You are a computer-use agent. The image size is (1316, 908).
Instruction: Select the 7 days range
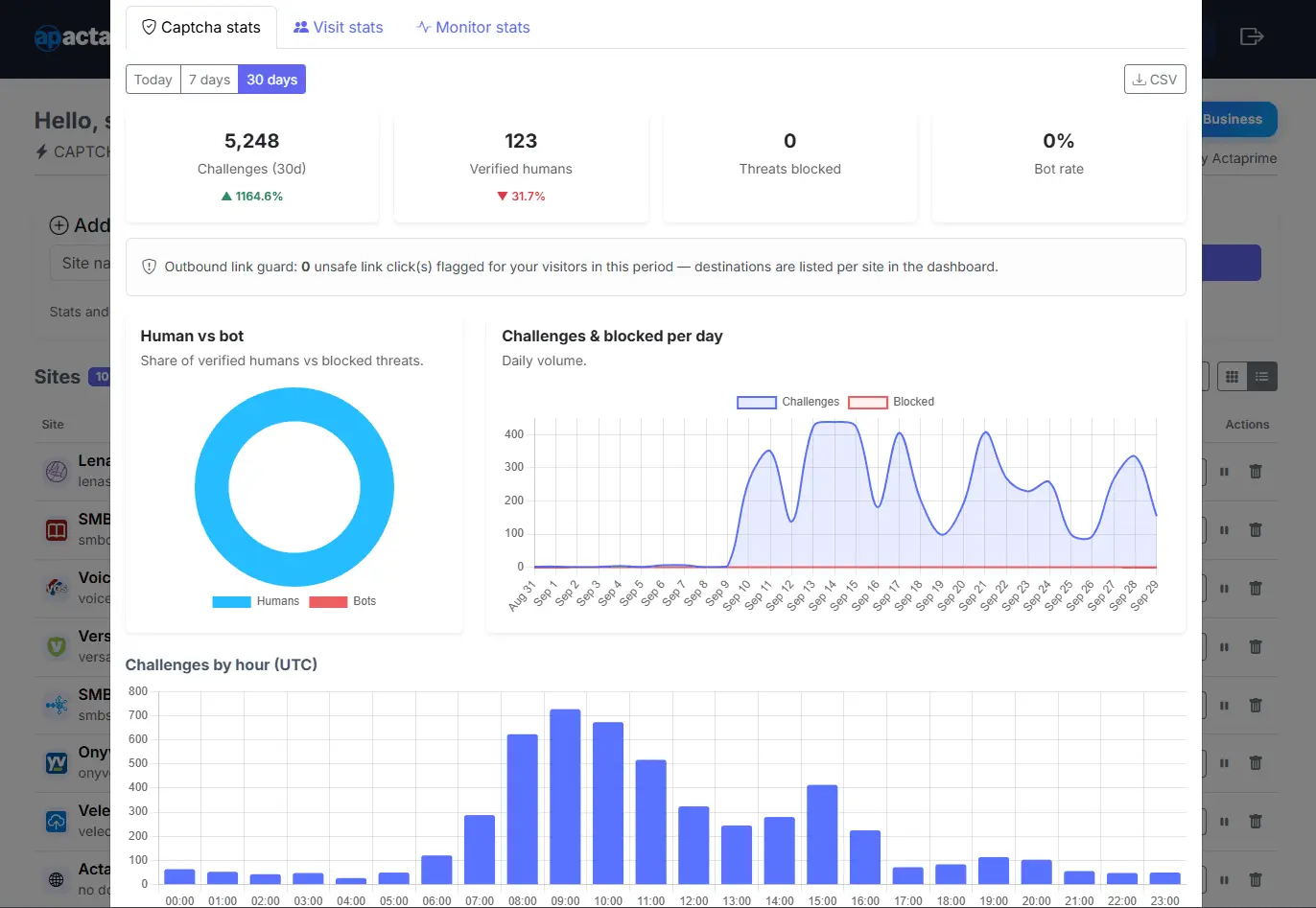[x=209, y=80]
